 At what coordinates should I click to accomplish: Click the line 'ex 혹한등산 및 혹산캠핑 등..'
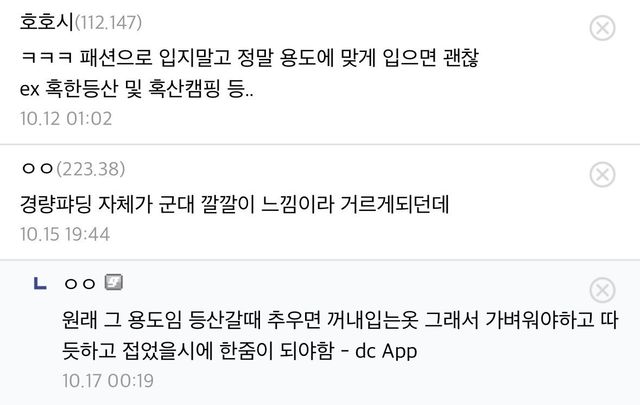click(x=135, y=89)
